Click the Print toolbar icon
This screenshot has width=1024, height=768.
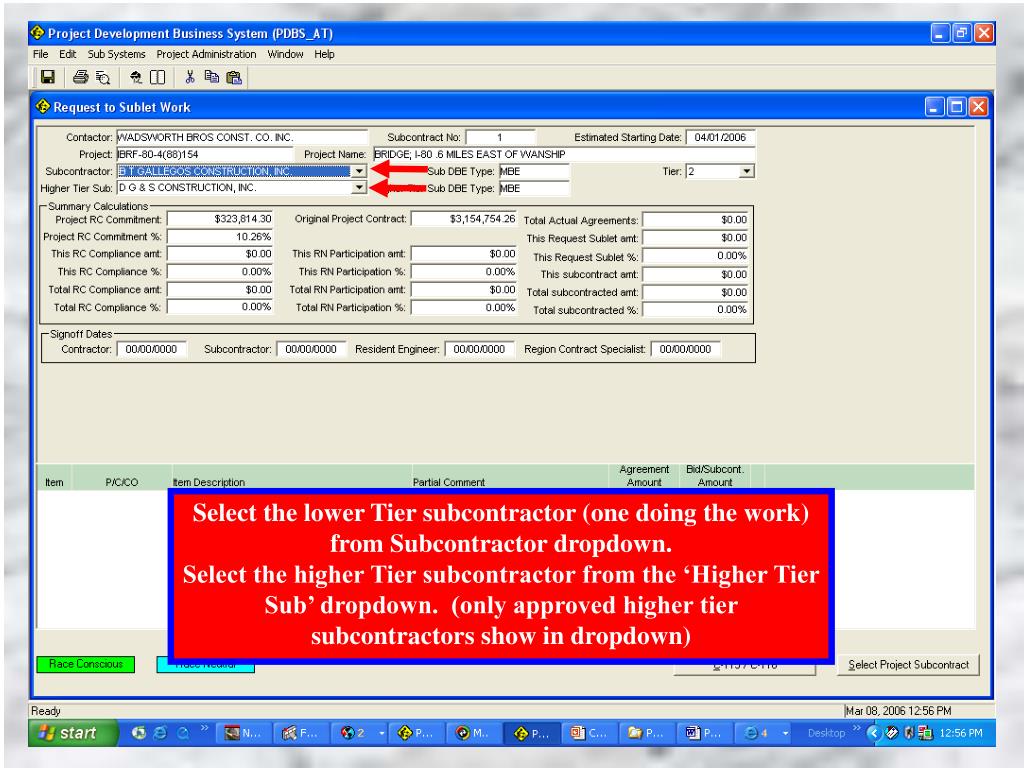tap(80, 77)
